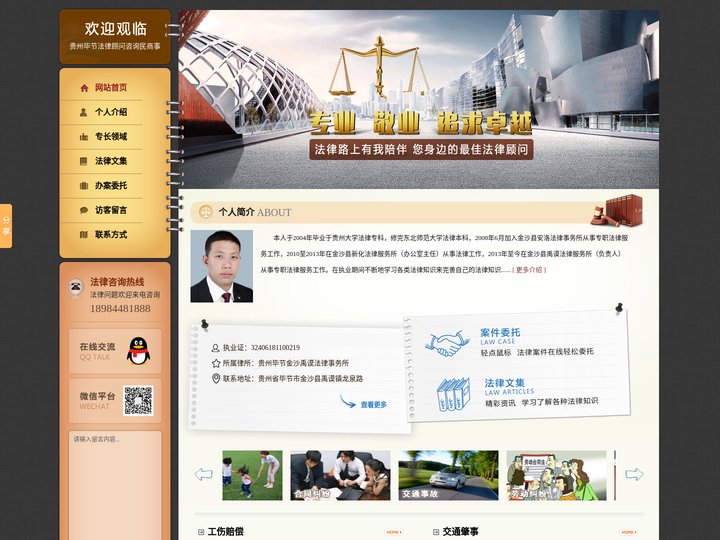Screen dimensions: 720x540
Task: Go to 个人介绍 page
Action: pos(111,112)
